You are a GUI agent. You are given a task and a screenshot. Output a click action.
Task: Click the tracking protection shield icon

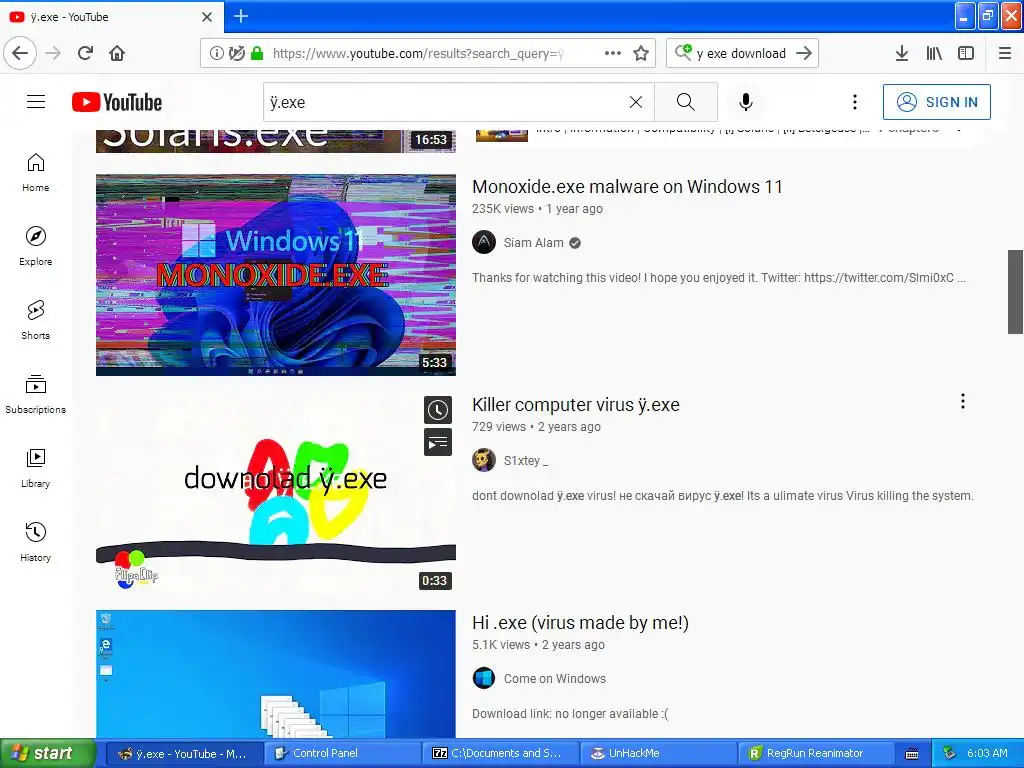236,53
